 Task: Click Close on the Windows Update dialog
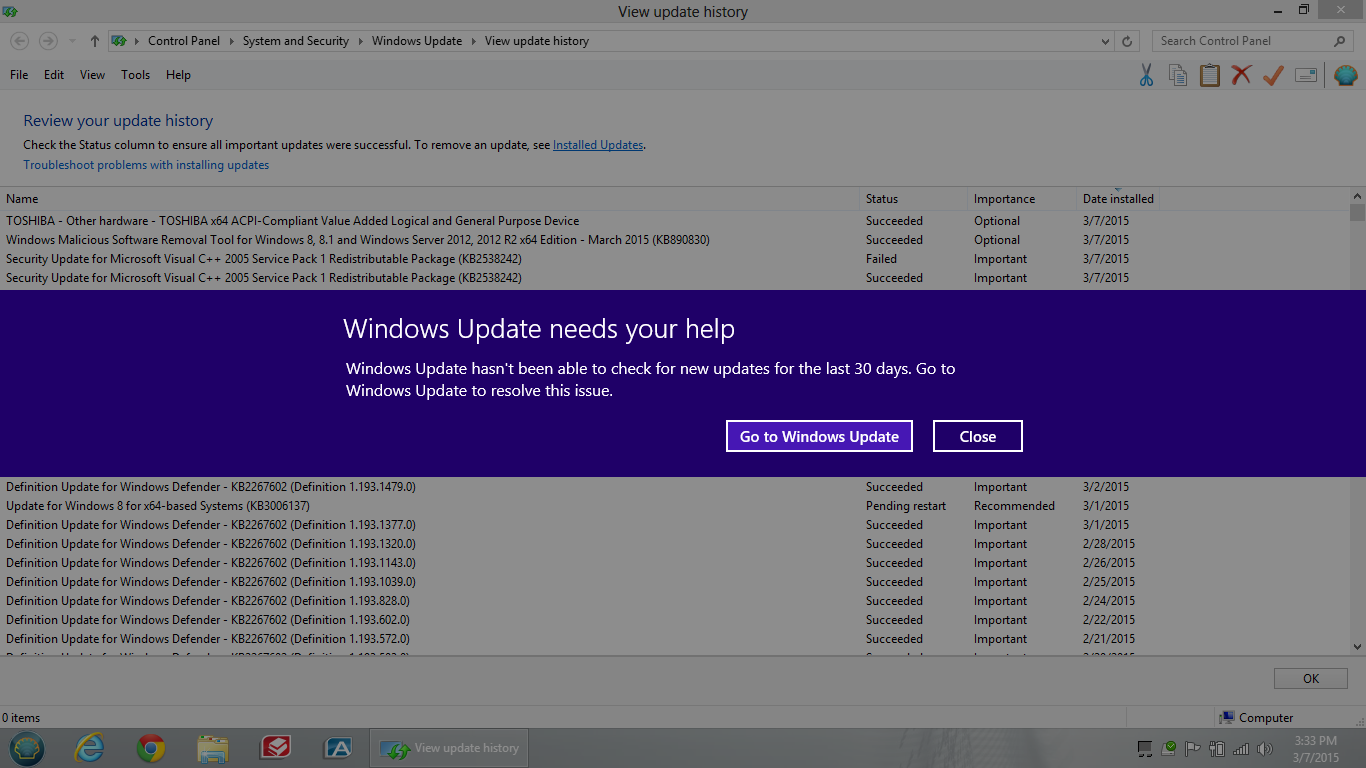[x=977, y=435]
